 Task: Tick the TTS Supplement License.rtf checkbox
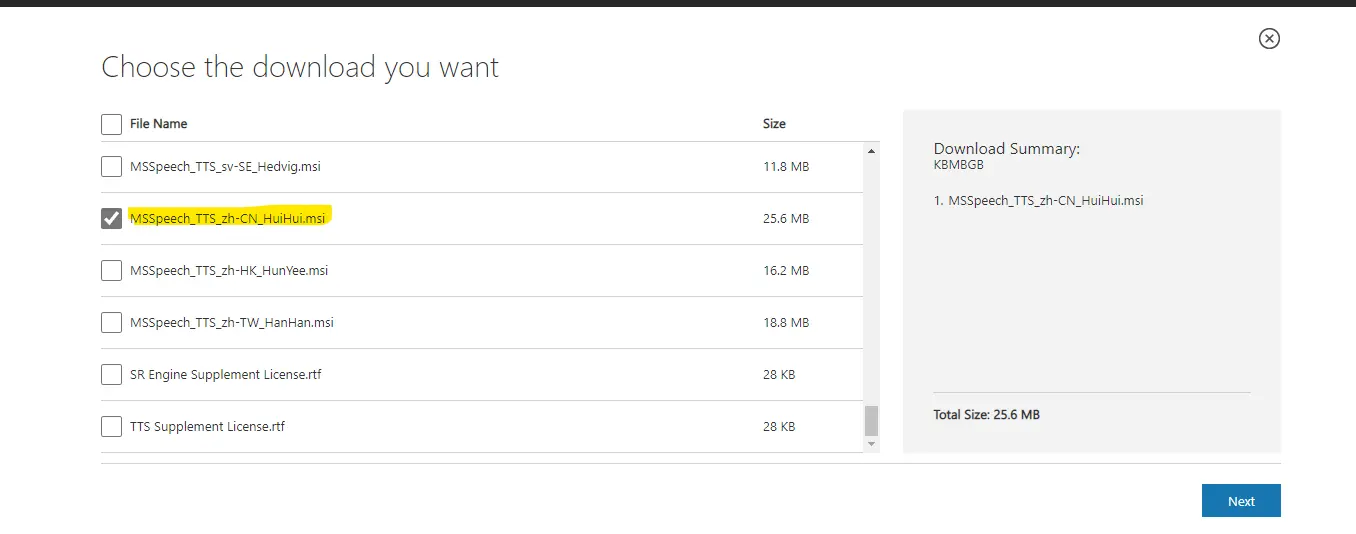112,427
